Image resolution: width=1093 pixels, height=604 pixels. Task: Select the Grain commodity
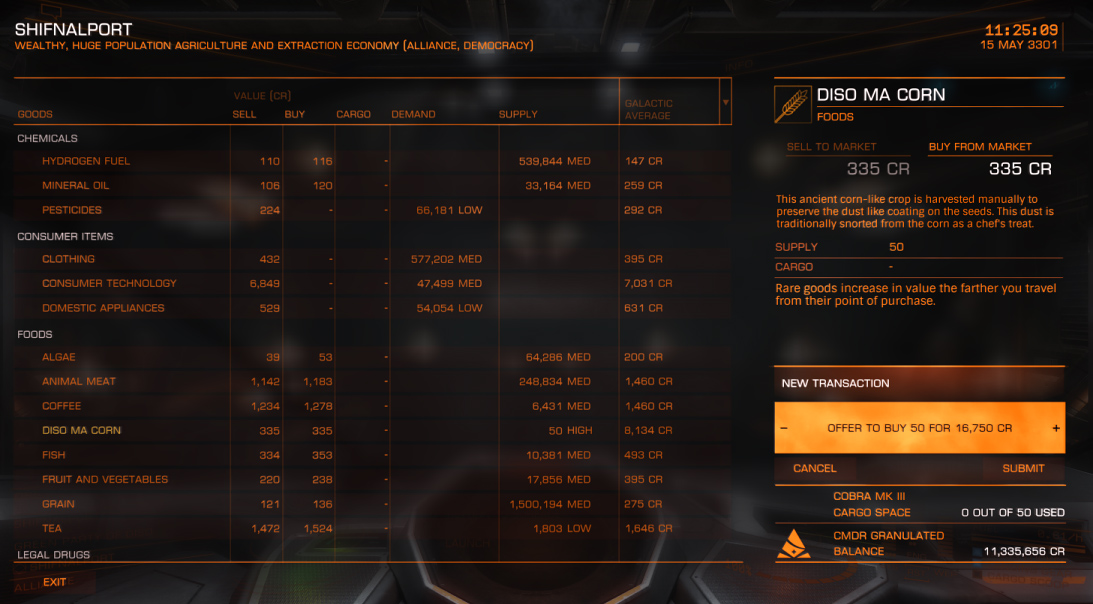click(x=372, y=504)
